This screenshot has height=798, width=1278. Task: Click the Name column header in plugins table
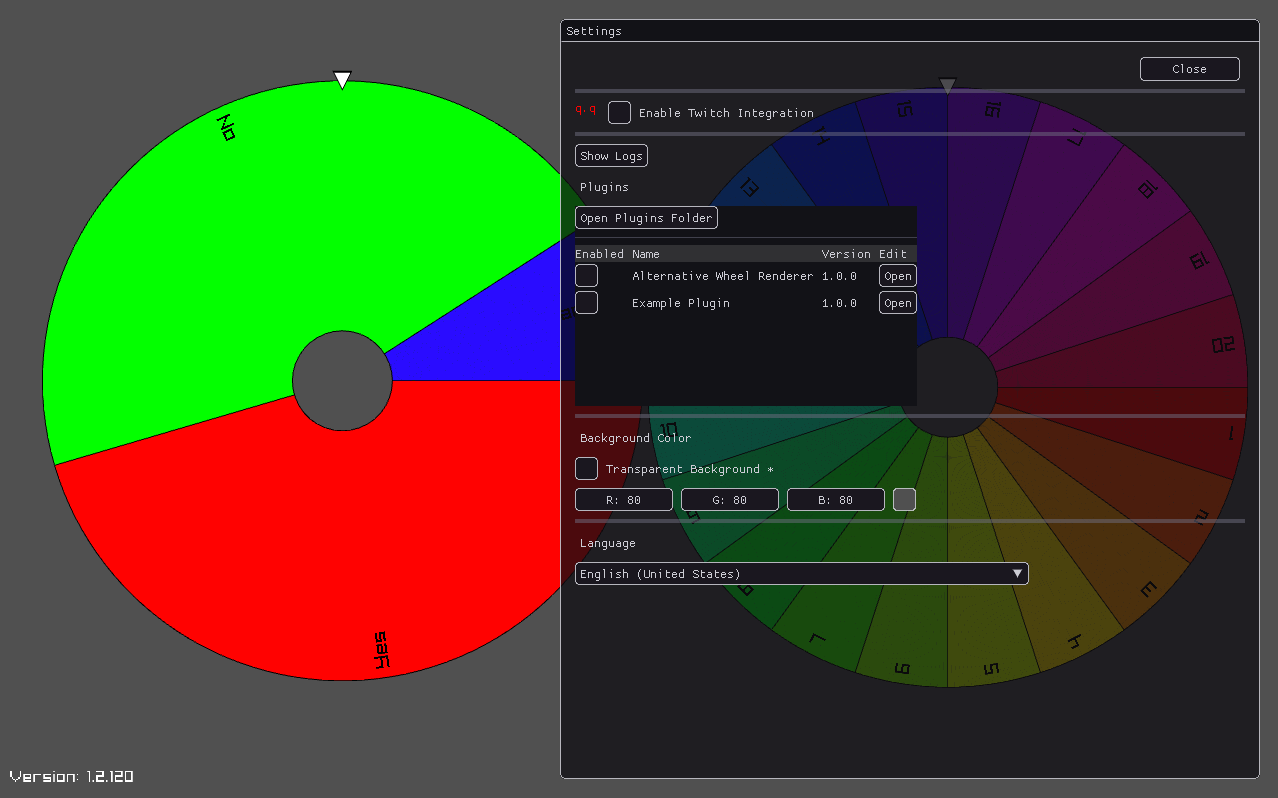[x=646, y=254]
